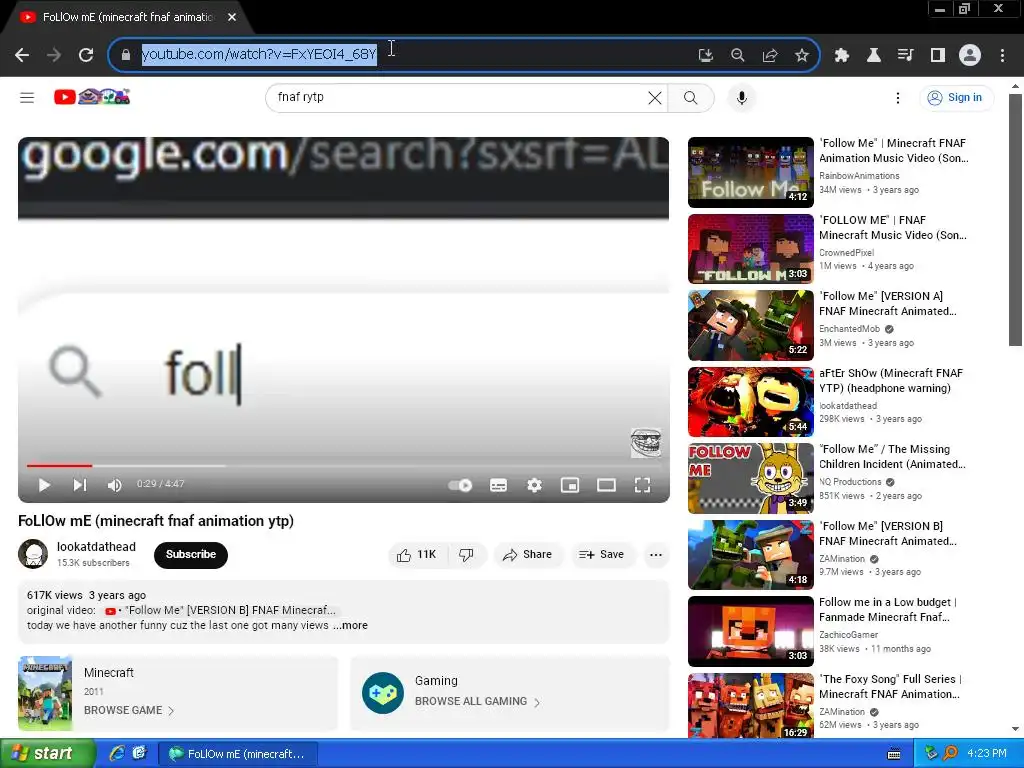The height and width of the screenshot is (768, 1024).
Task: Seek on the red video progress bar
Action: tap(59, 466)
